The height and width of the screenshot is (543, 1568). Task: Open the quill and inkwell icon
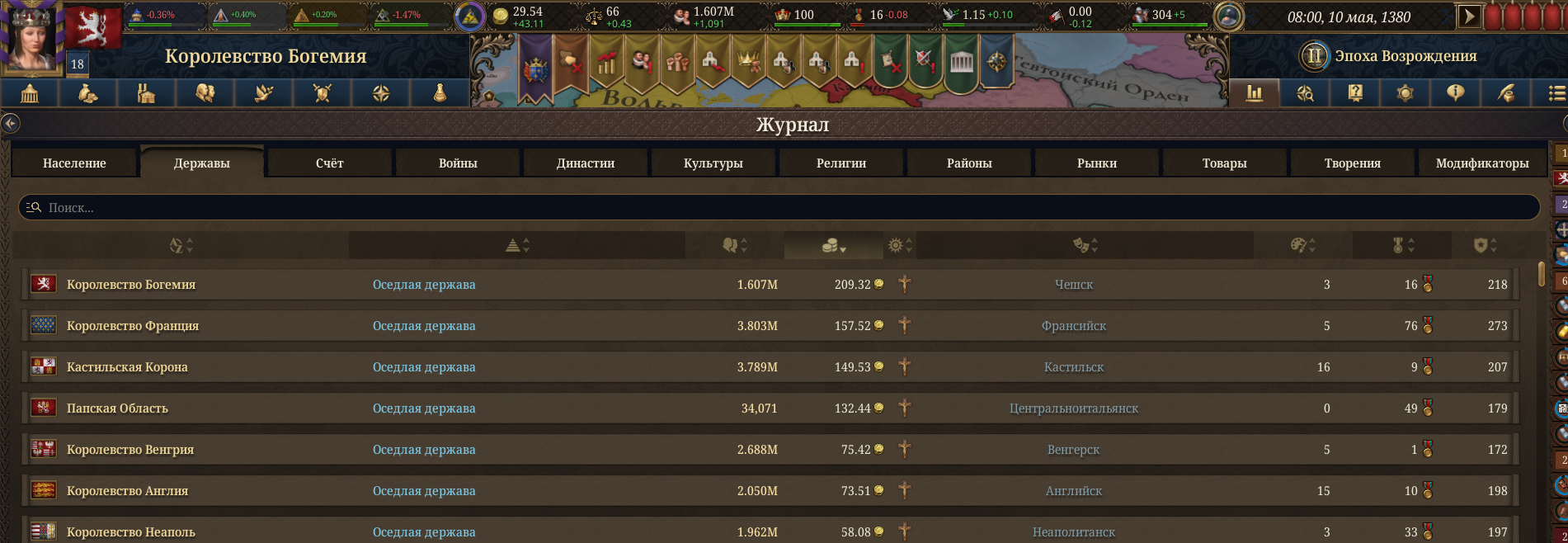coord(1506,93)
